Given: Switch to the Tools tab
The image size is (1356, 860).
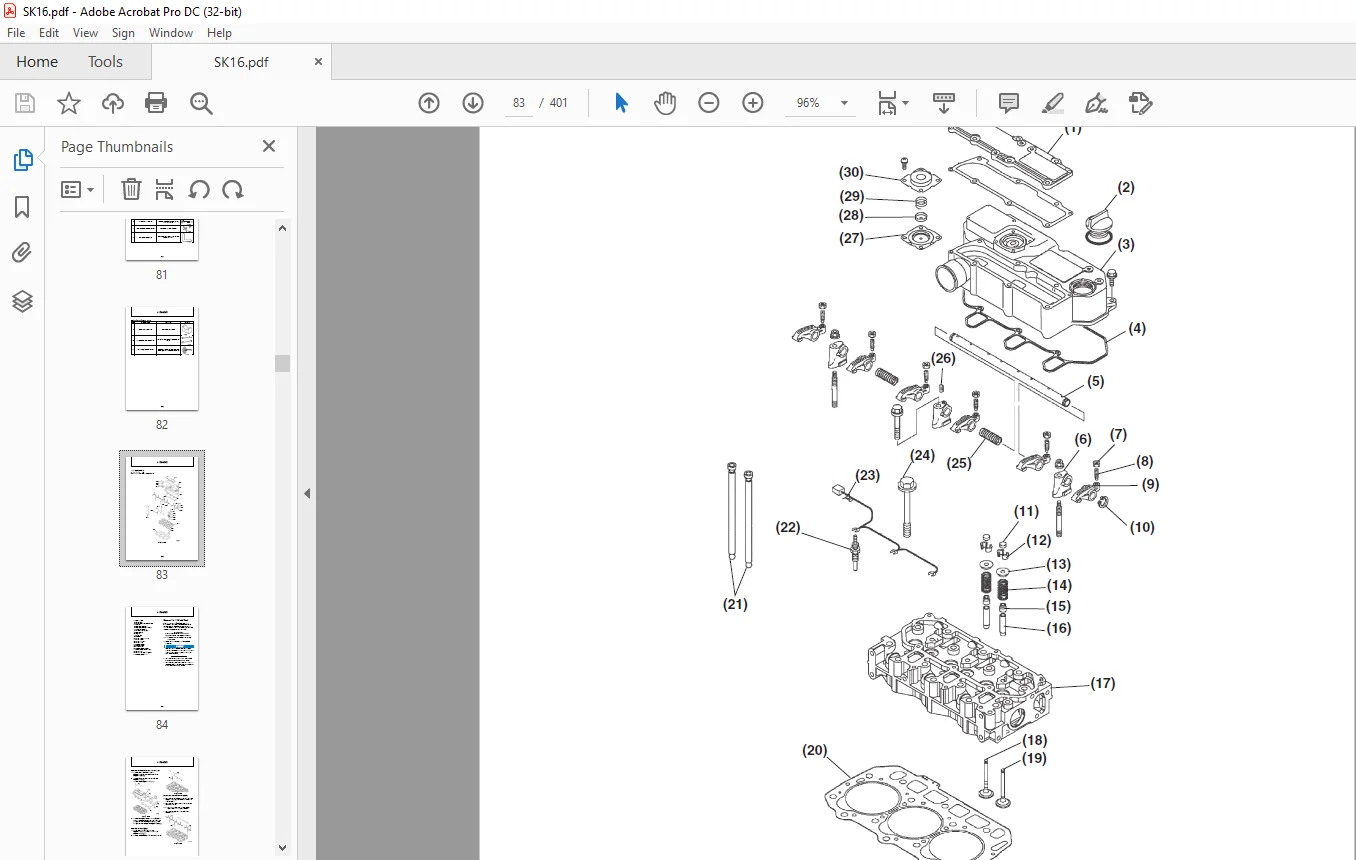Looking at the screenshot, I should point(105,61).
